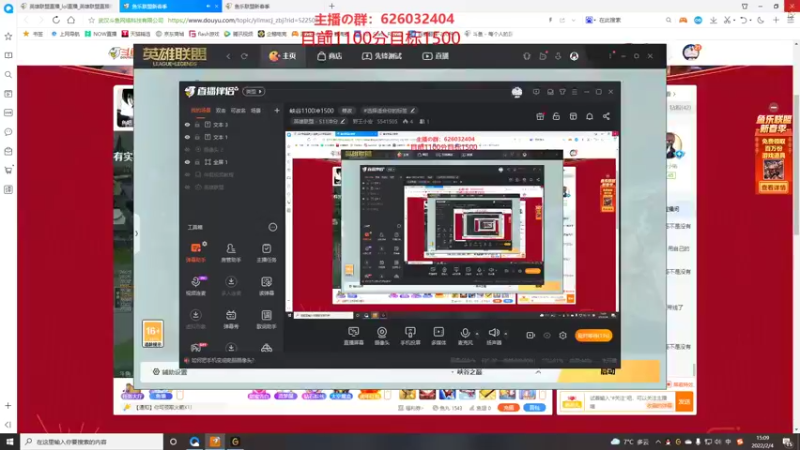
Task: Click the bell notification icon in the companion app
Action: [589, 116]
